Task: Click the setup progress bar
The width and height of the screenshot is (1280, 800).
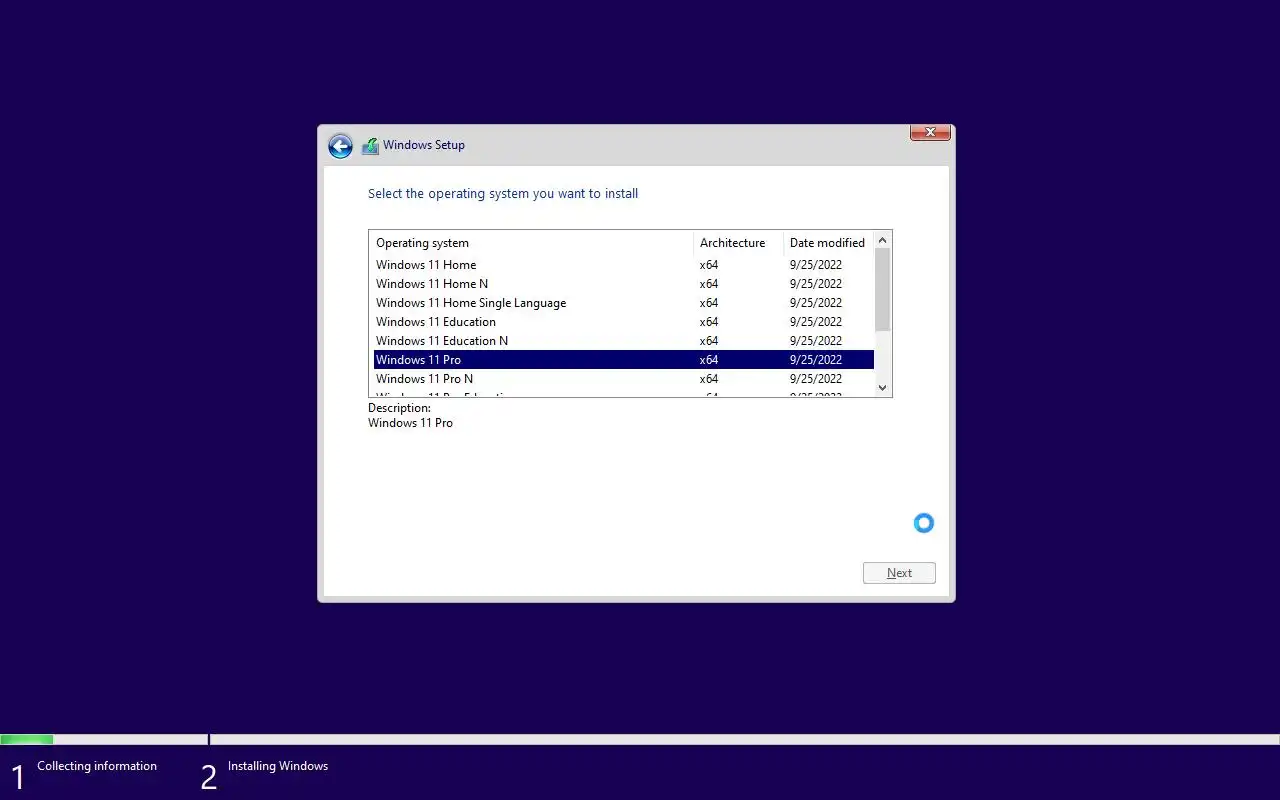Action: point(640,740)
